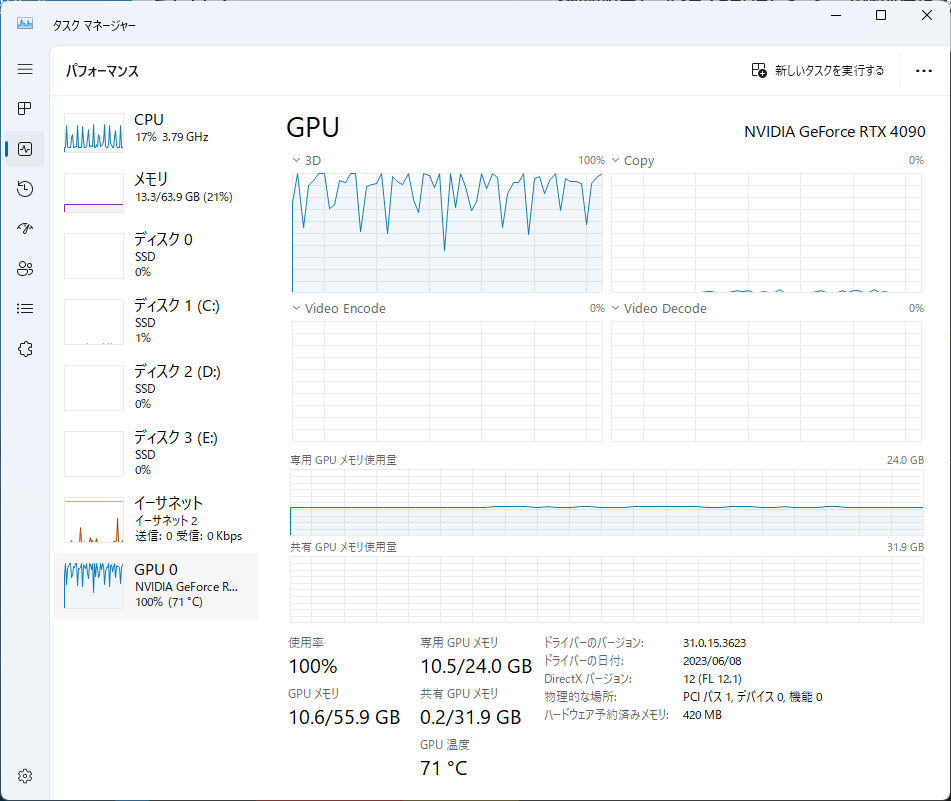Open the Details list page icon
This screenshot has height=801, width=951.
(x=25, y=309)
